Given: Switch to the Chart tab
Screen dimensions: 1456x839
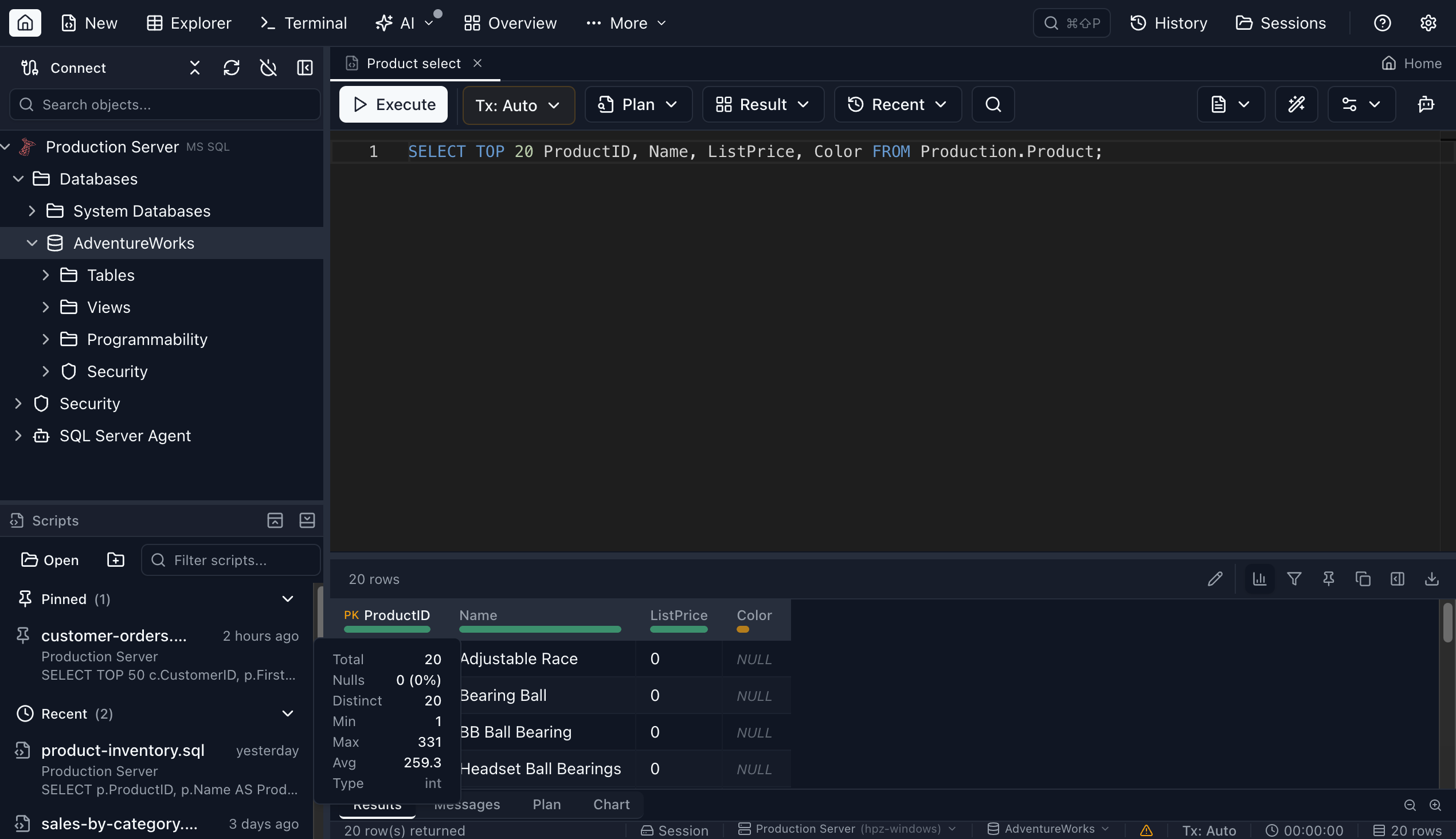Looking at the screenshot, I should coord(612,805).
